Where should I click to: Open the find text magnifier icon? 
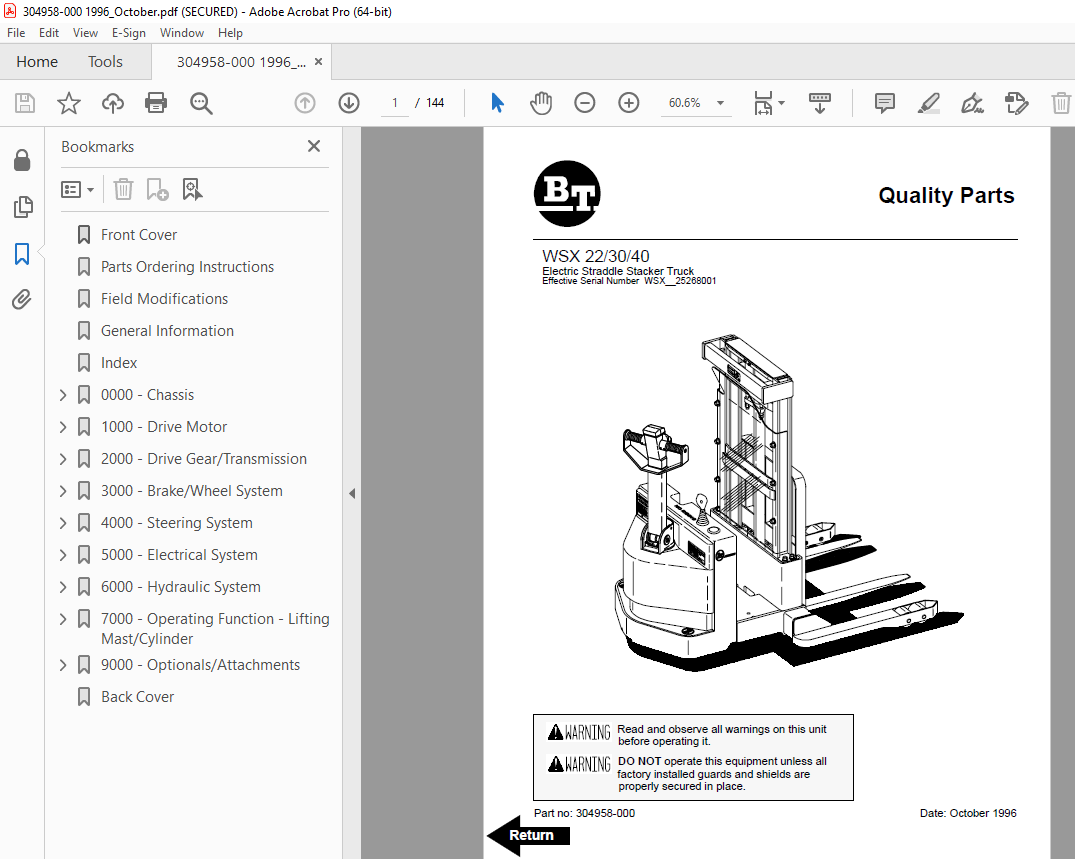[x=201, y=103]
